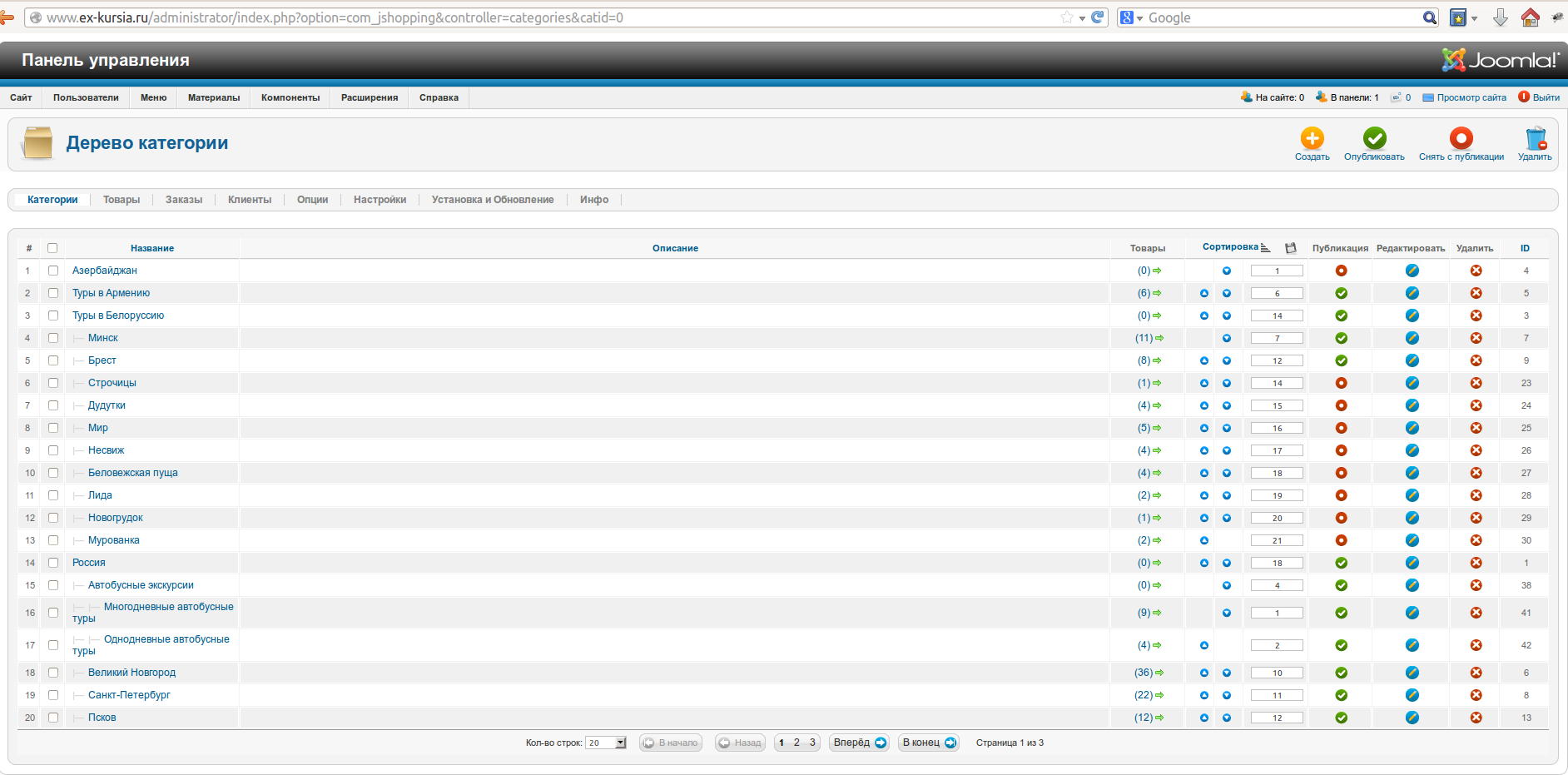The image size is (1568, 775).
Task: Edit Великий Новгород with its pencil icon
Action: (1412, 673)
